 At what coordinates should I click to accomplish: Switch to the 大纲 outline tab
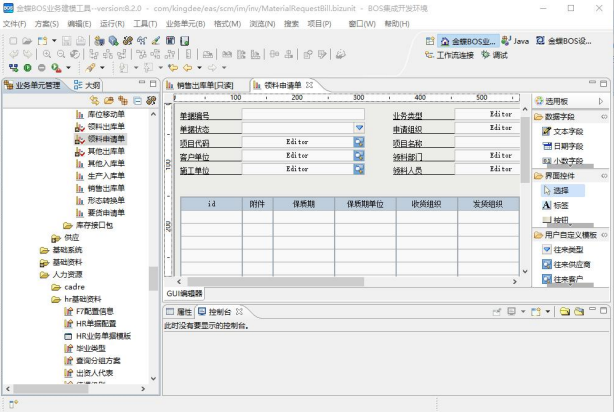click(88, 85)
